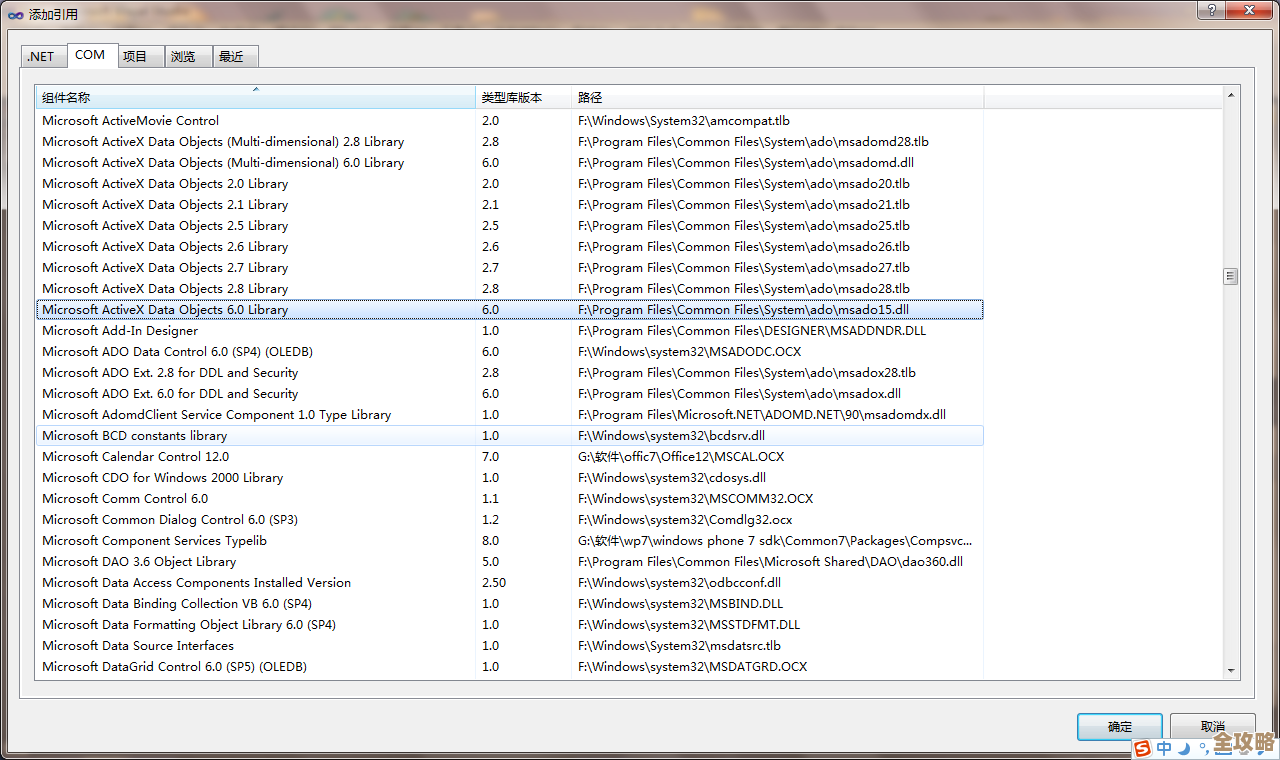Image resolution: width=1280 pixels, height=760 pixels.
Task: Open the 浏览 tab
Action: pyautogui.click(x=187, y=56)
